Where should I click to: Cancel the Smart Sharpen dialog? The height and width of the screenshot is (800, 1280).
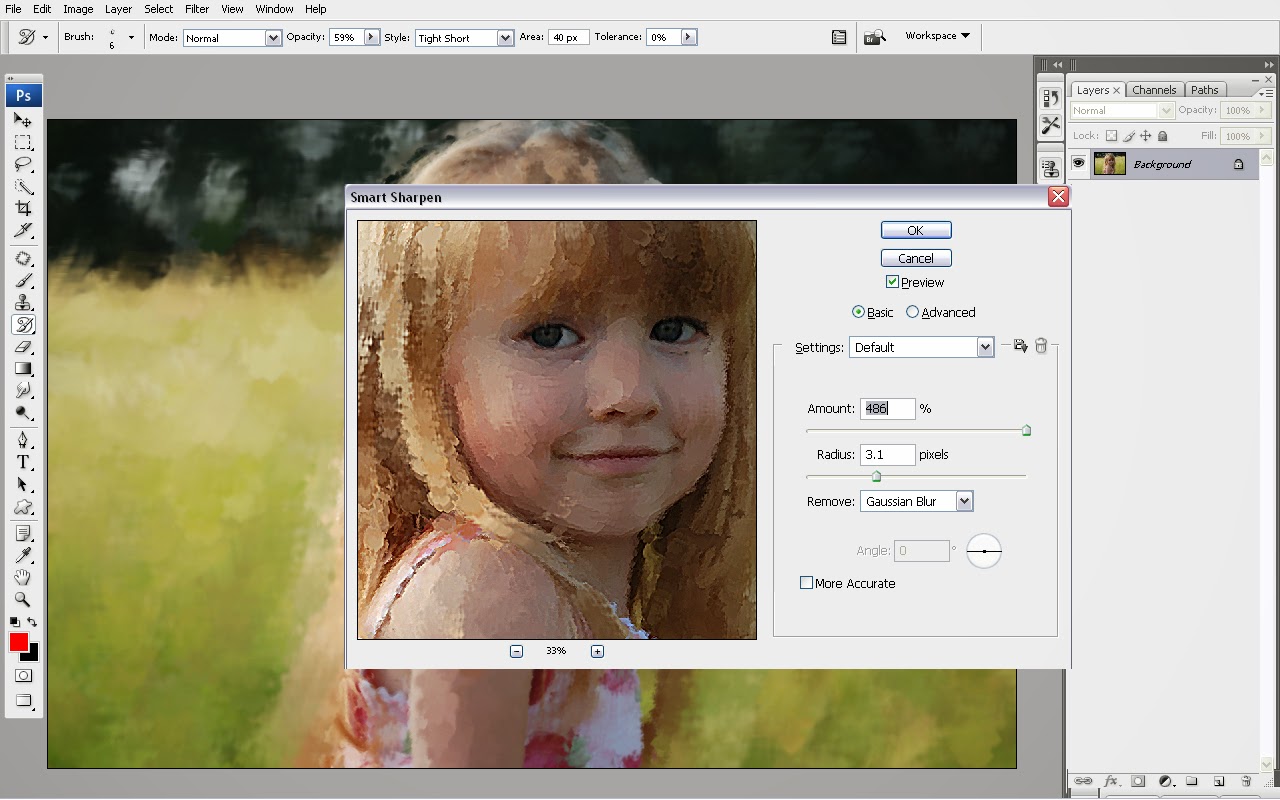point(915,258)
